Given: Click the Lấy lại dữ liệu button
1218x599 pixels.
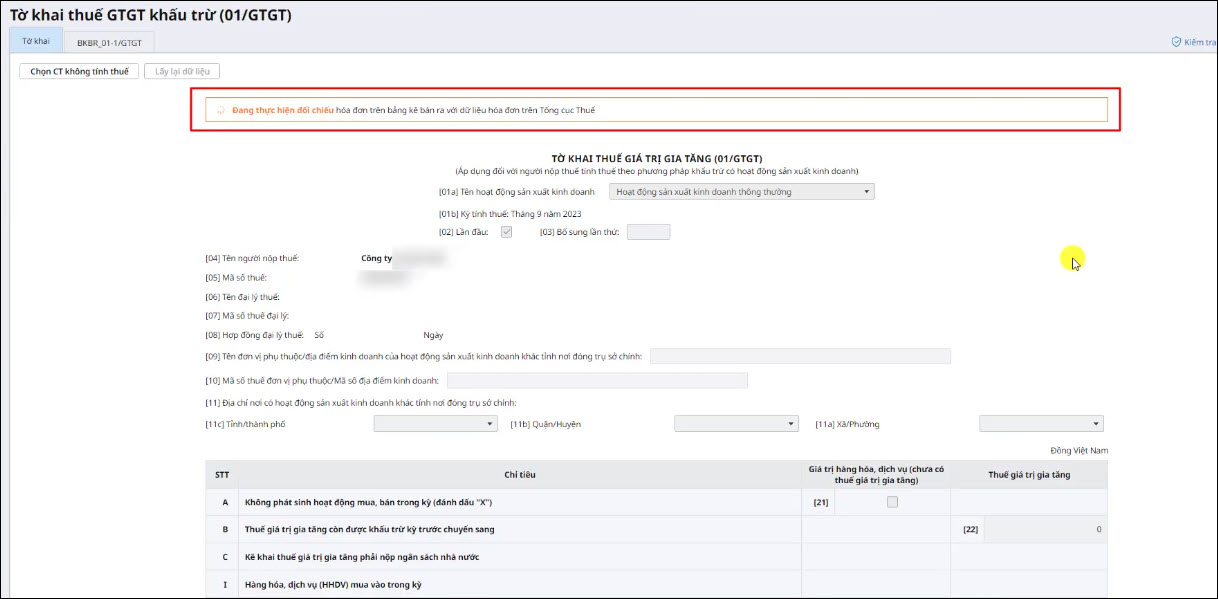Looking at the screenshot, I should point(182,71).
